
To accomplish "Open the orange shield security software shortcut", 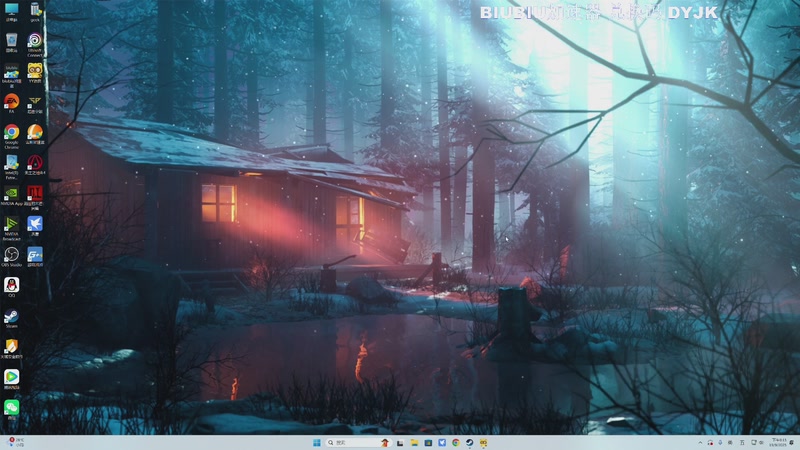I will [x=11, y=349].
